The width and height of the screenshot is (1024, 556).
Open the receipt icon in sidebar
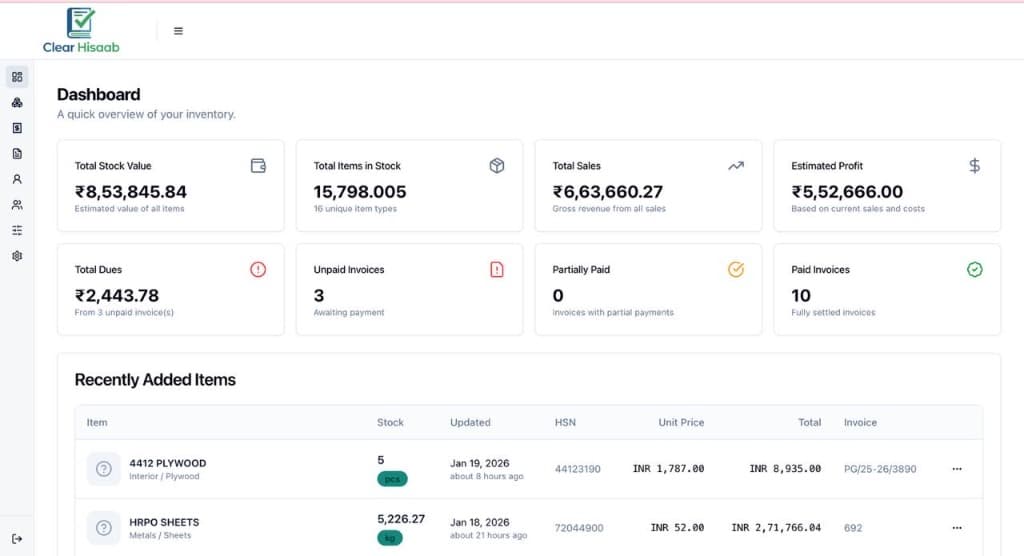point(17,128)
